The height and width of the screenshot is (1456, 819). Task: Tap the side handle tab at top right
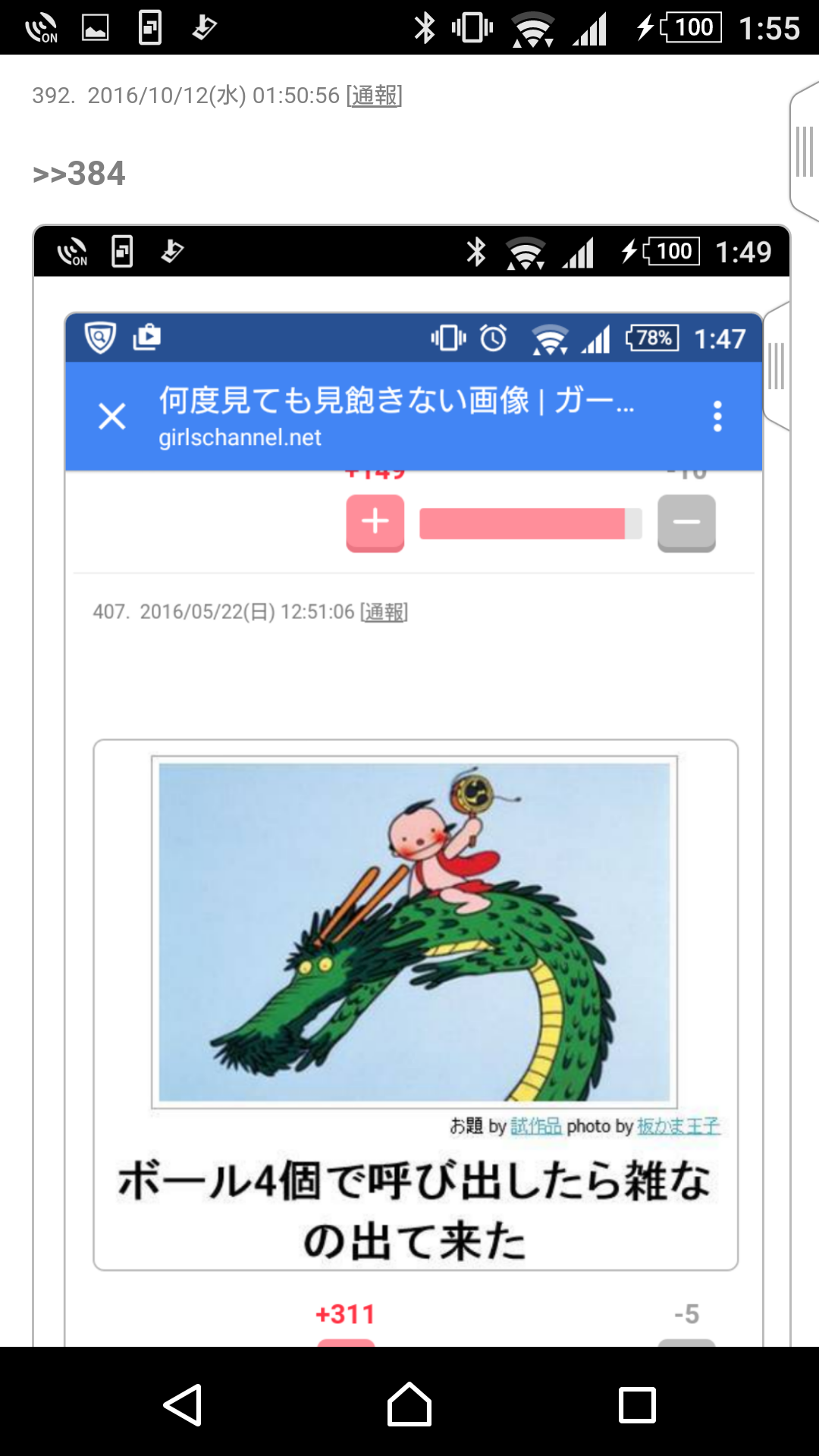(x=804, y=152)
